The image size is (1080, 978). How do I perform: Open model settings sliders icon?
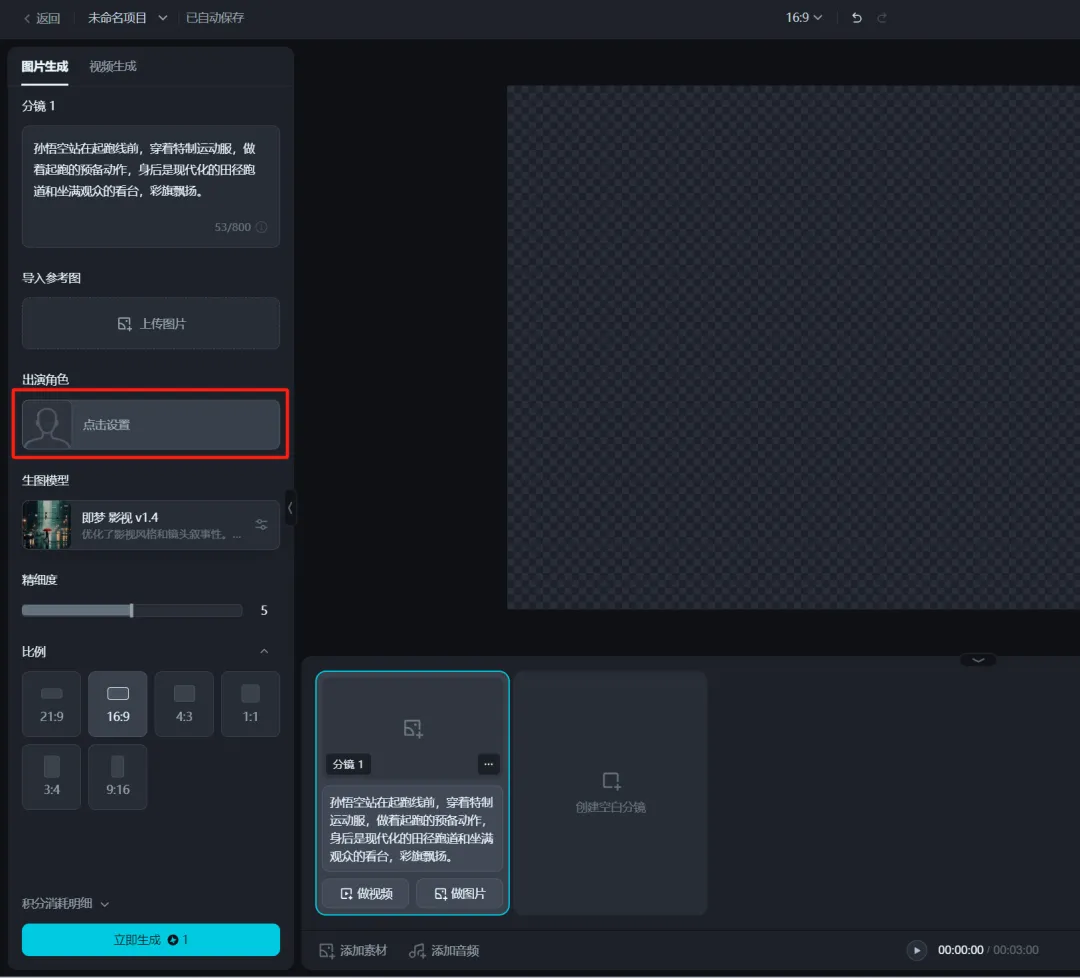pyautogui.click(x=261, y=525)
